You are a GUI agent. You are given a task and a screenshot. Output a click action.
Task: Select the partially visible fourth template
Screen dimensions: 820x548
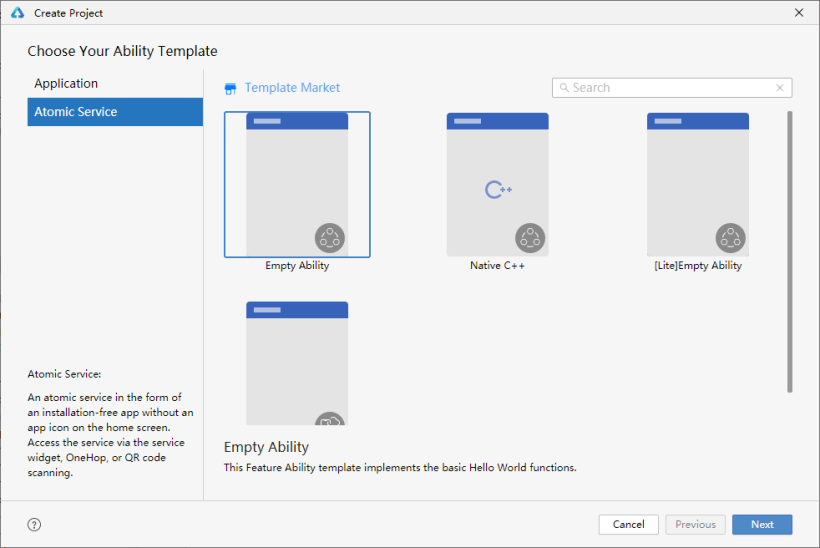point(297,363)
